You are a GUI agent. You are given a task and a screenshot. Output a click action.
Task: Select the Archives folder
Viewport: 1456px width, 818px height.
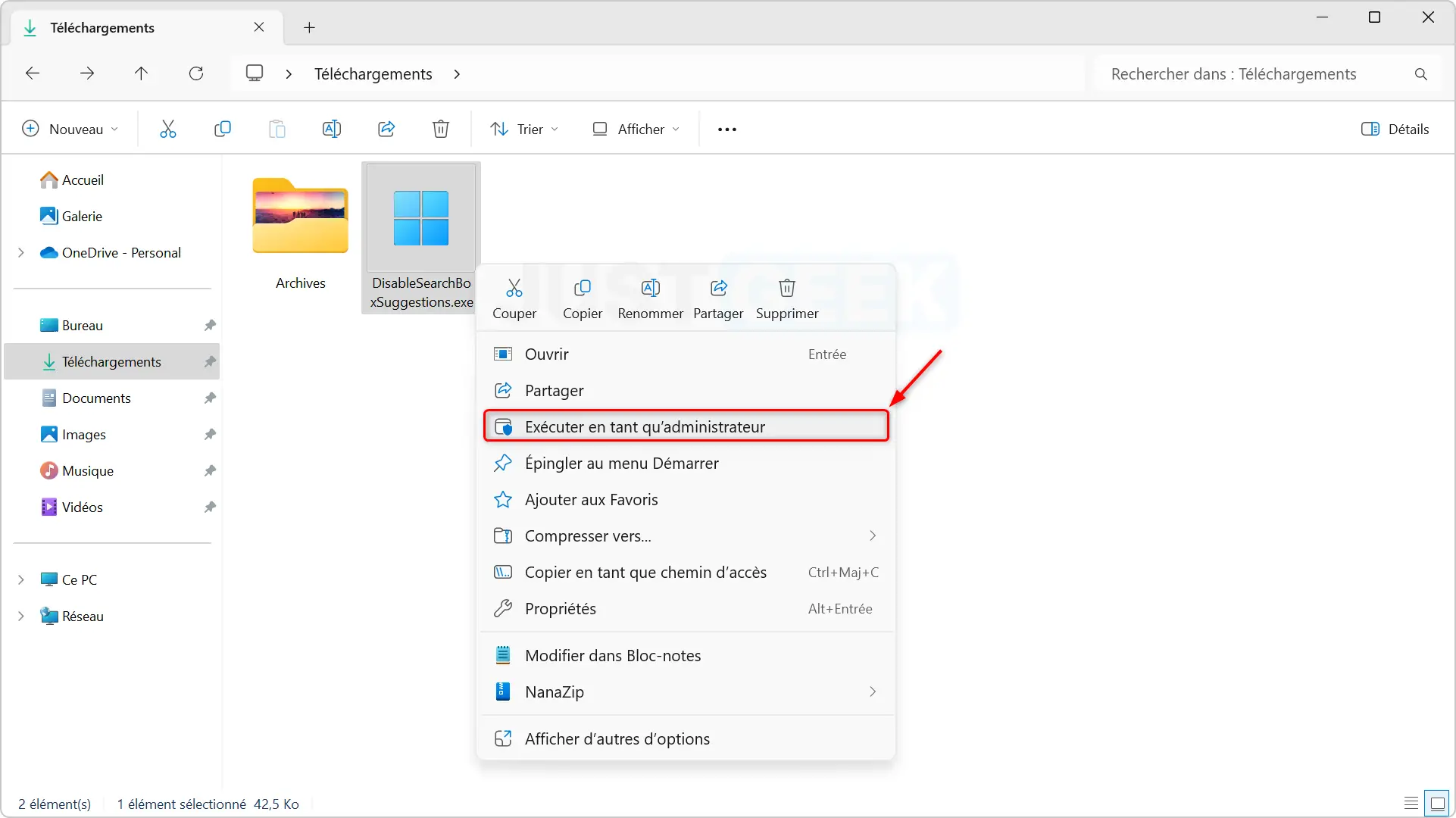[x=301, y=234]
